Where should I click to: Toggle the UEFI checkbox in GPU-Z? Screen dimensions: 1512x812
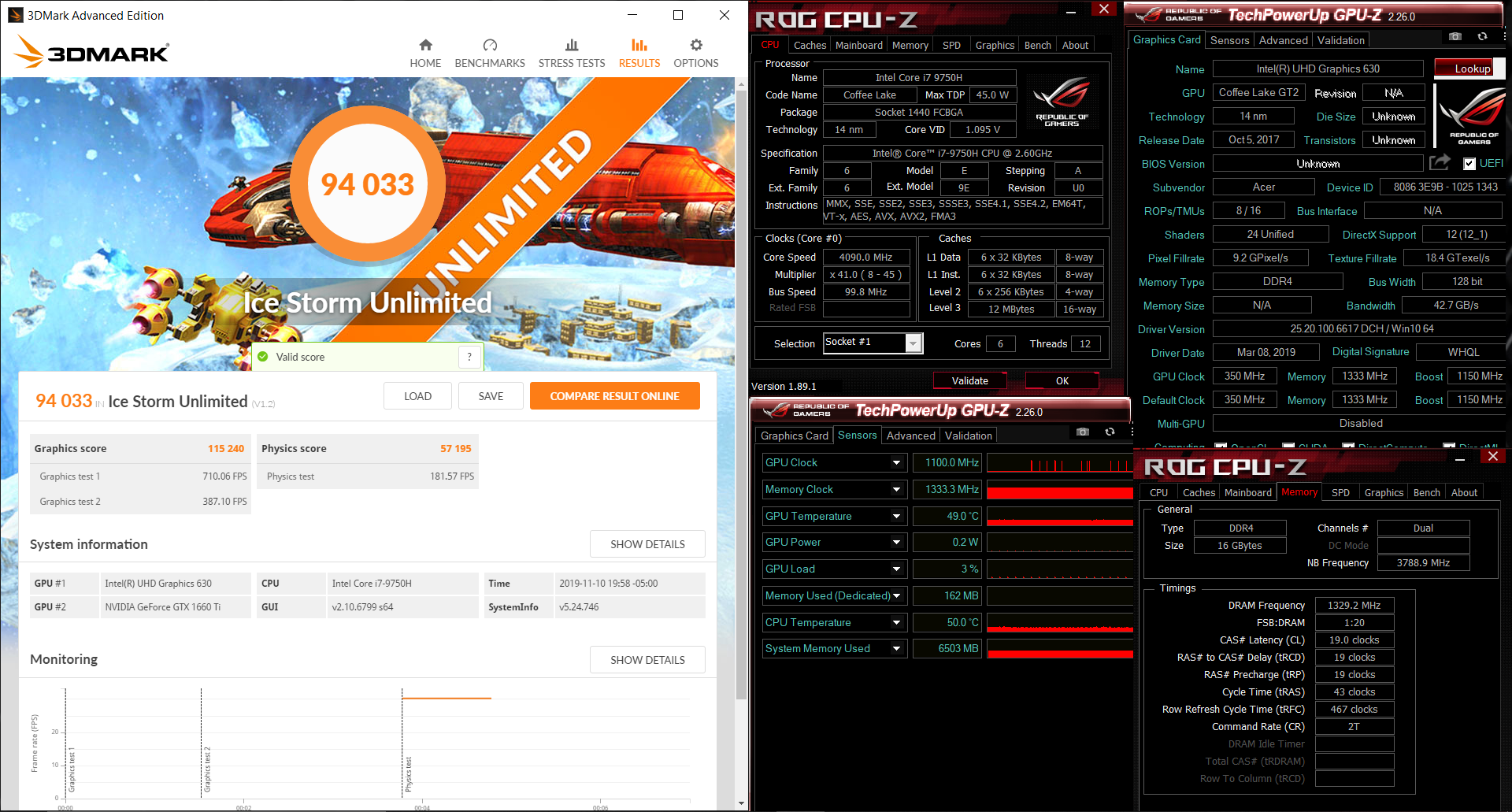1469,164
